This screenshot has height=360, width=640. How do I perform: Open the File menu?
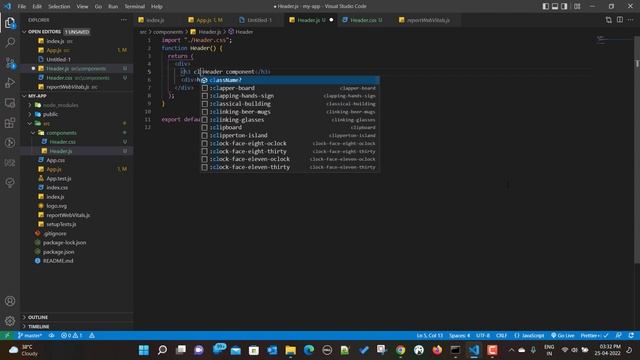pos(22,6)
